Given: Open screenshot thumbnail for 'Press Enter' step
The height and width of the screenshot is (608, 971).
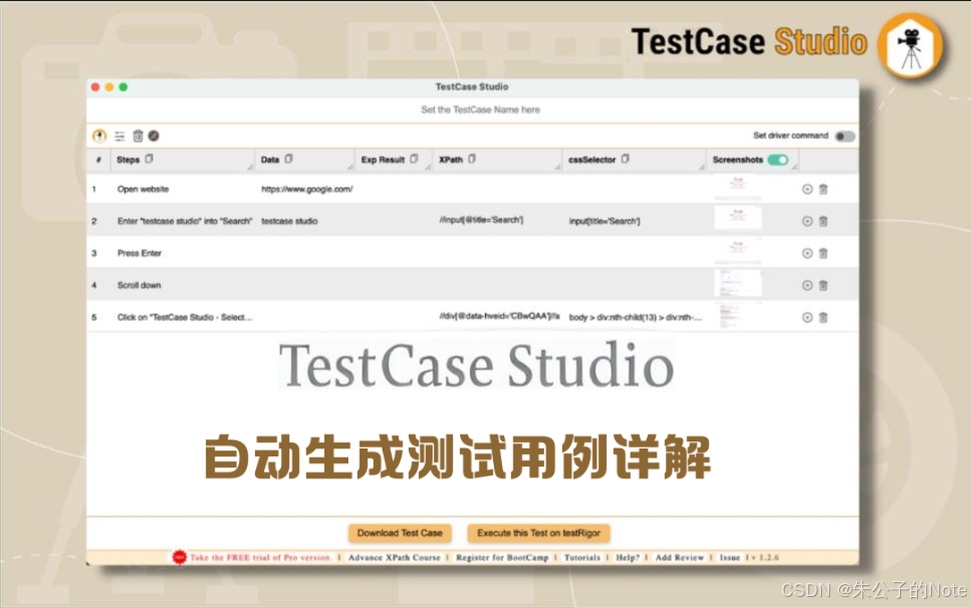Looking at the screenshot, I should click(738, 250).
